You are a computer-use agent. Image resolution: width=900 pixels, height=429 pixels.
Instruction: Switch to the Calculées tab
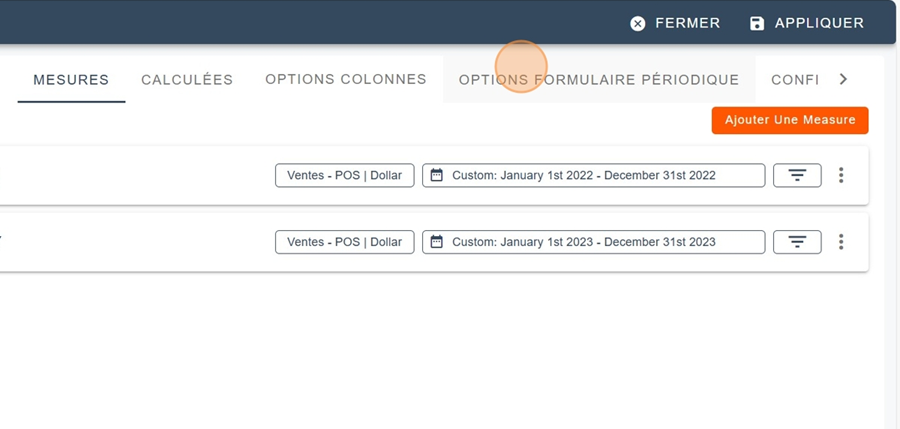coord(187,80)
